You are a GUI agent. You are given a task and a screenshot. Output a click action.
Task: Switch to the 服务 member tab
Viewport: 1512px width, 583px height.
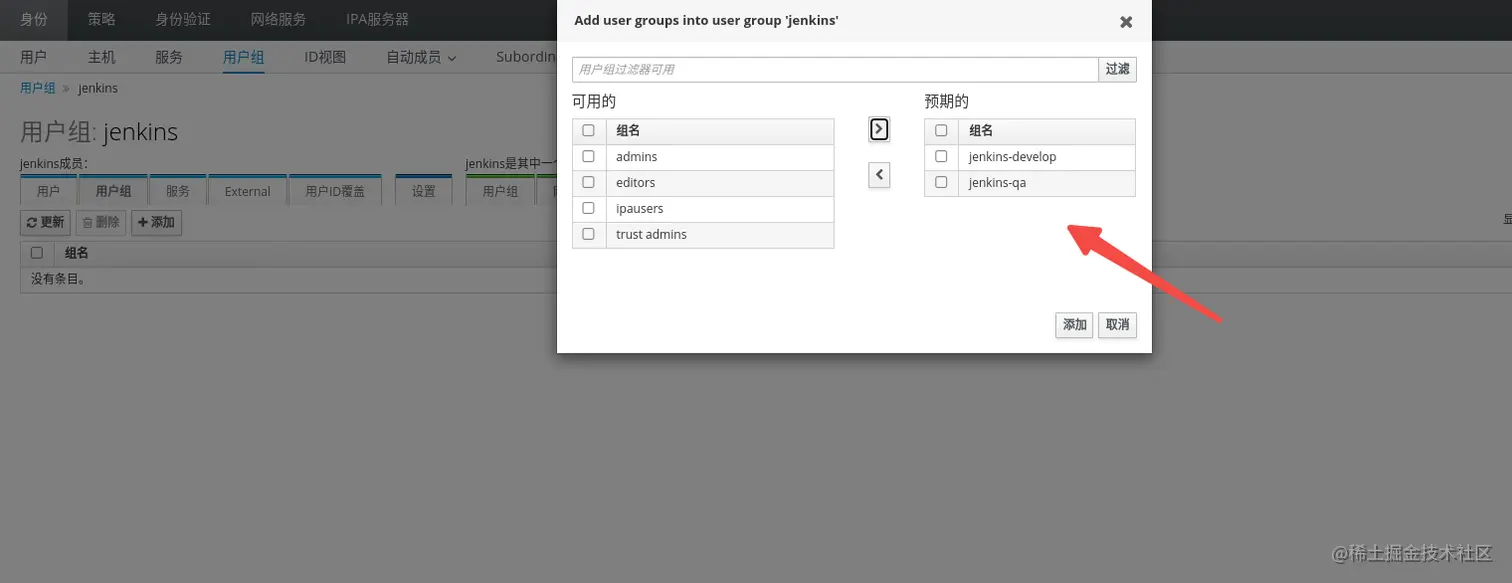[x=177, y=191]
